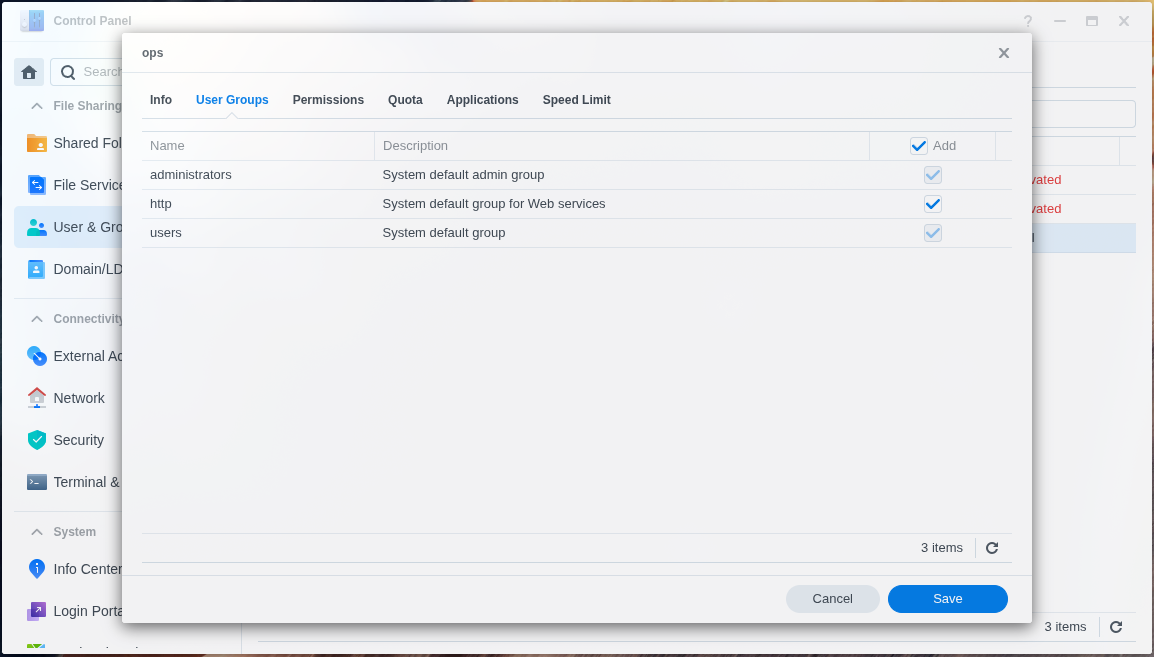The height and width of the screenshot is (657, 1154).
Task: Collapse the System section
Action: pyautogui.click(x=36, y=532)
